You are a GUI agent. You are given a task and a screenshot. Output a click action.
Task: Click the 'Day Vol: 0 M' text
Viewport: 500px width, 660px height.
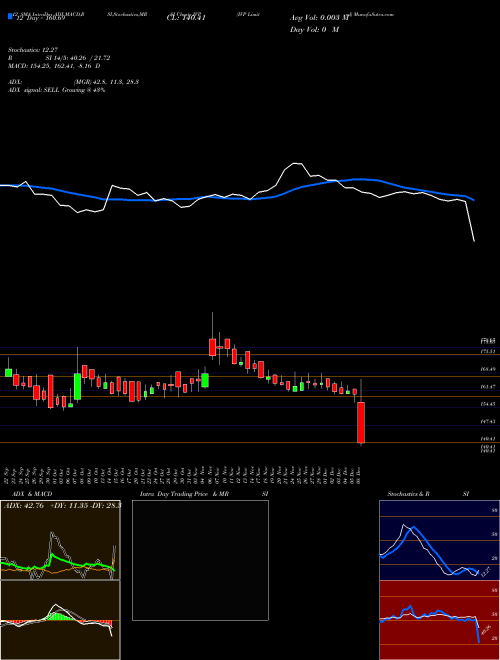(314, 29)
